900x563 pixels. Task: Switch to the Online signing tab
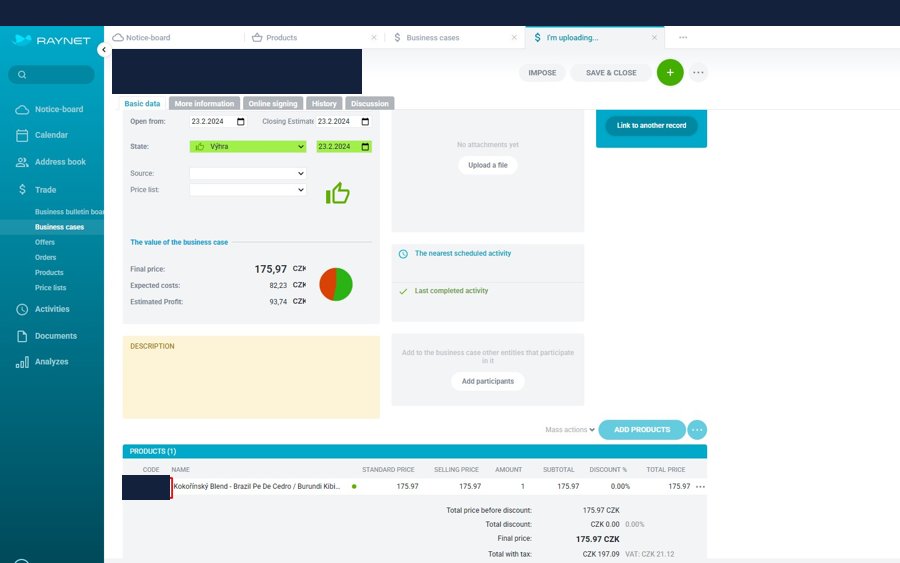(x=273, y=104)
